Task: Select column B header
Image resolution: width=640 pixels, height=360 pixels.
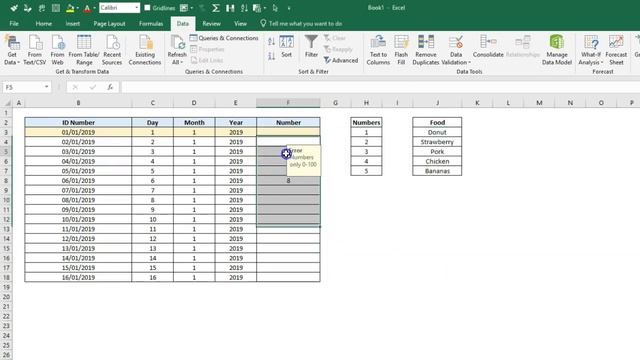Action: click(78, 103)
